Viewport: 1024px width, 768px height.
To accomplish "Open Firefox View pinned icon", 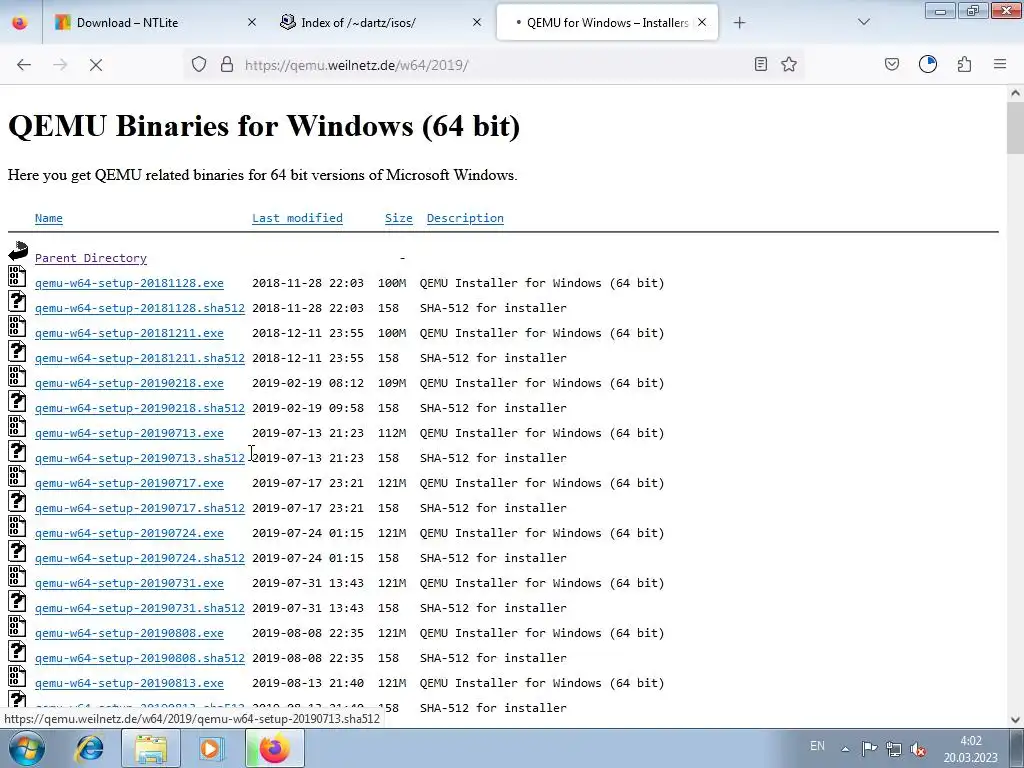I will [20, 23].
